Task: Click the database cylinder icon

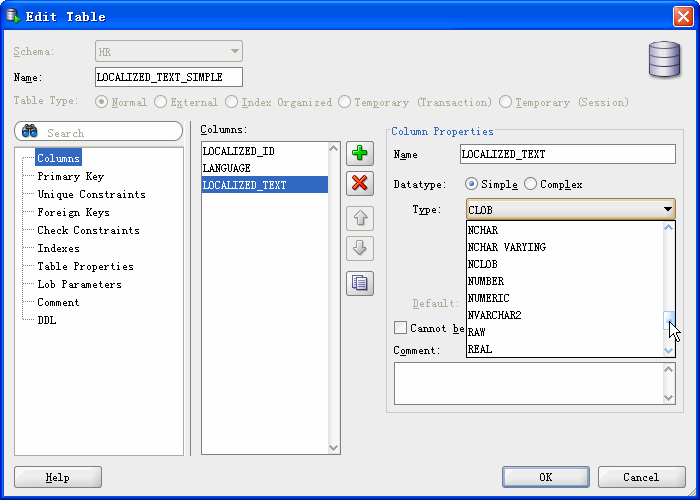Action: point(664,59)
